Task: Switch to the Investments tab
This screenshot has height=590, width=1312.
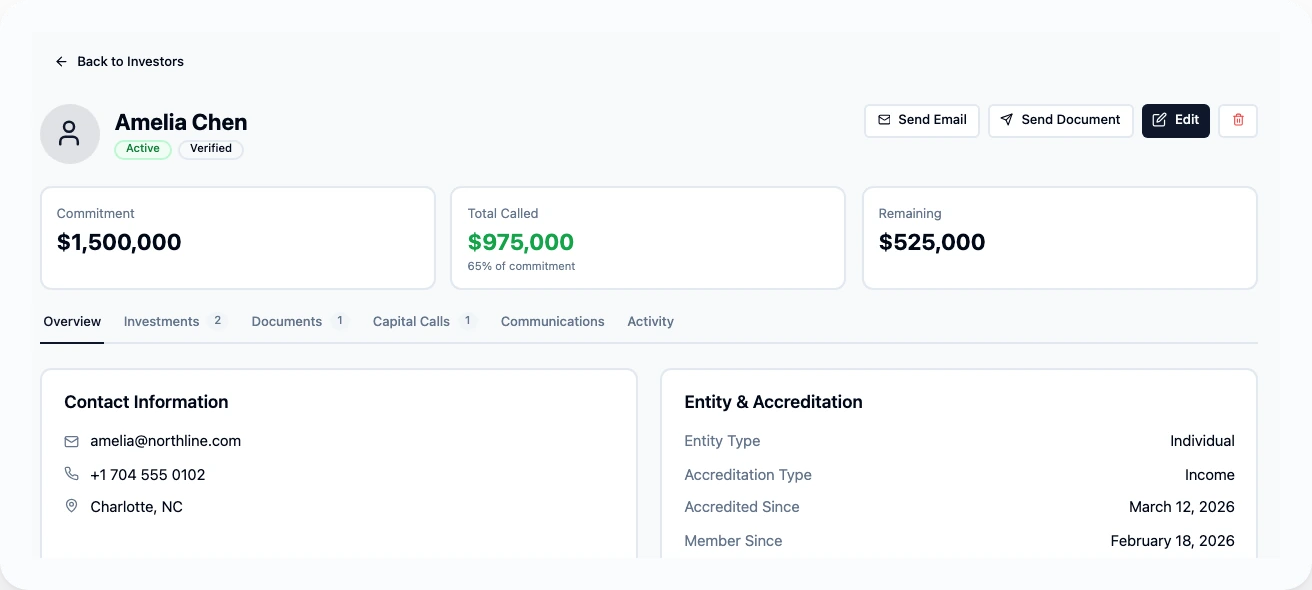Action: pos(174,322)
